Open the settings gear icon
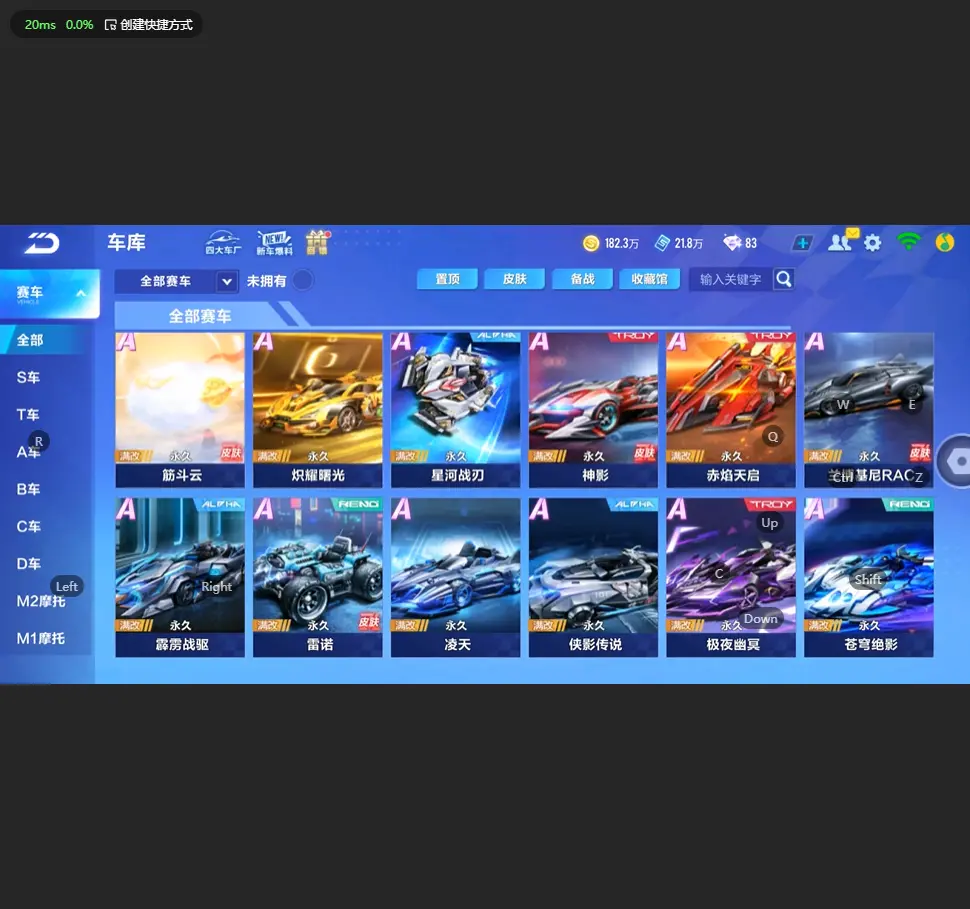 point(872,243)
